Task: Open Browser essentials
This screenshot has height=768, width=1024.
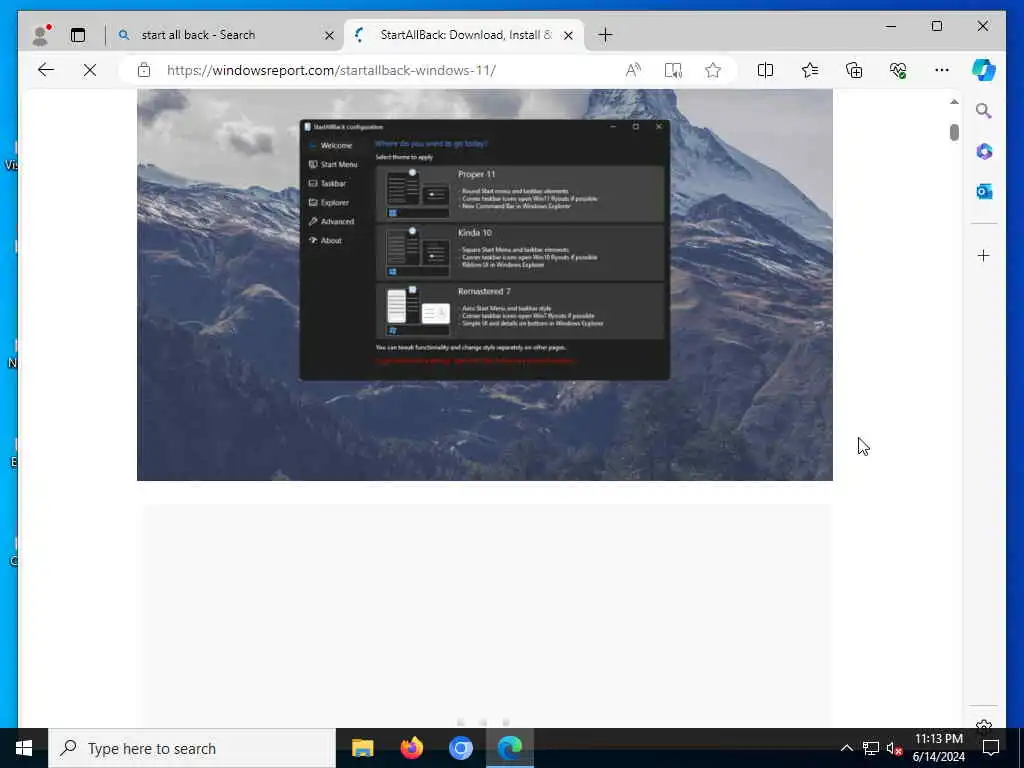Action: [898, 70]
